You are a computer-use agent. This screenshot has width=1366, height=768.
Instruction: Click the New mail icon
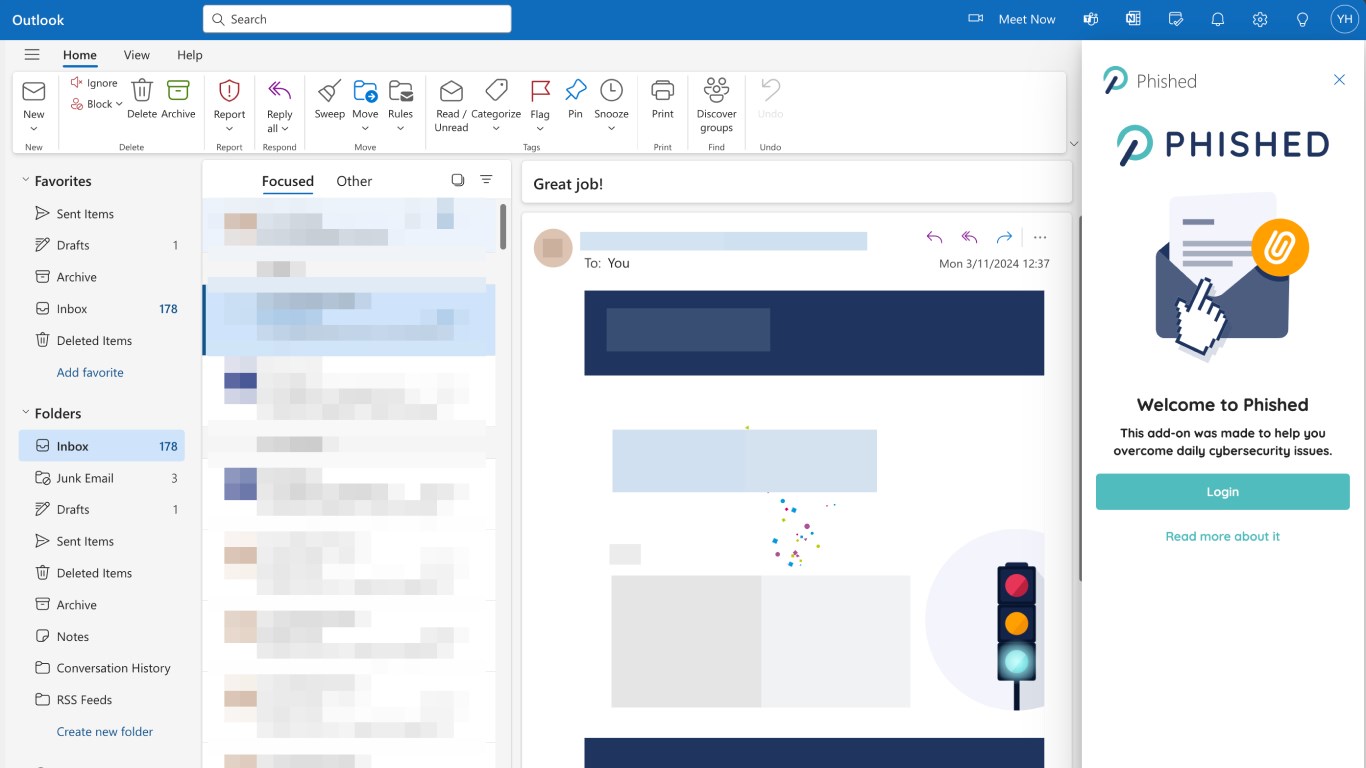(34, 92)
